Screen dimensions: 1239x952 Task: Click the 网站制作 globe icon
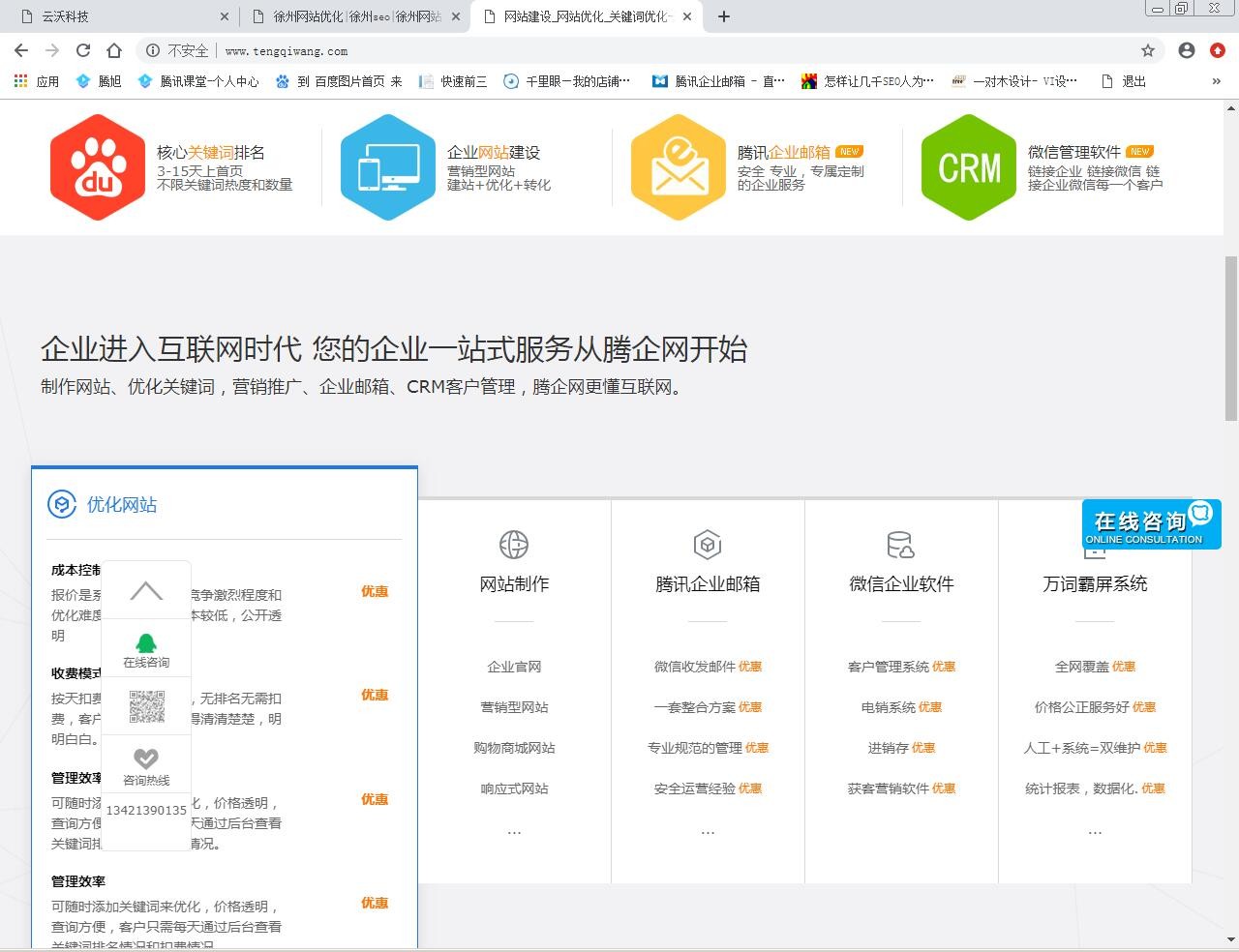514,544
